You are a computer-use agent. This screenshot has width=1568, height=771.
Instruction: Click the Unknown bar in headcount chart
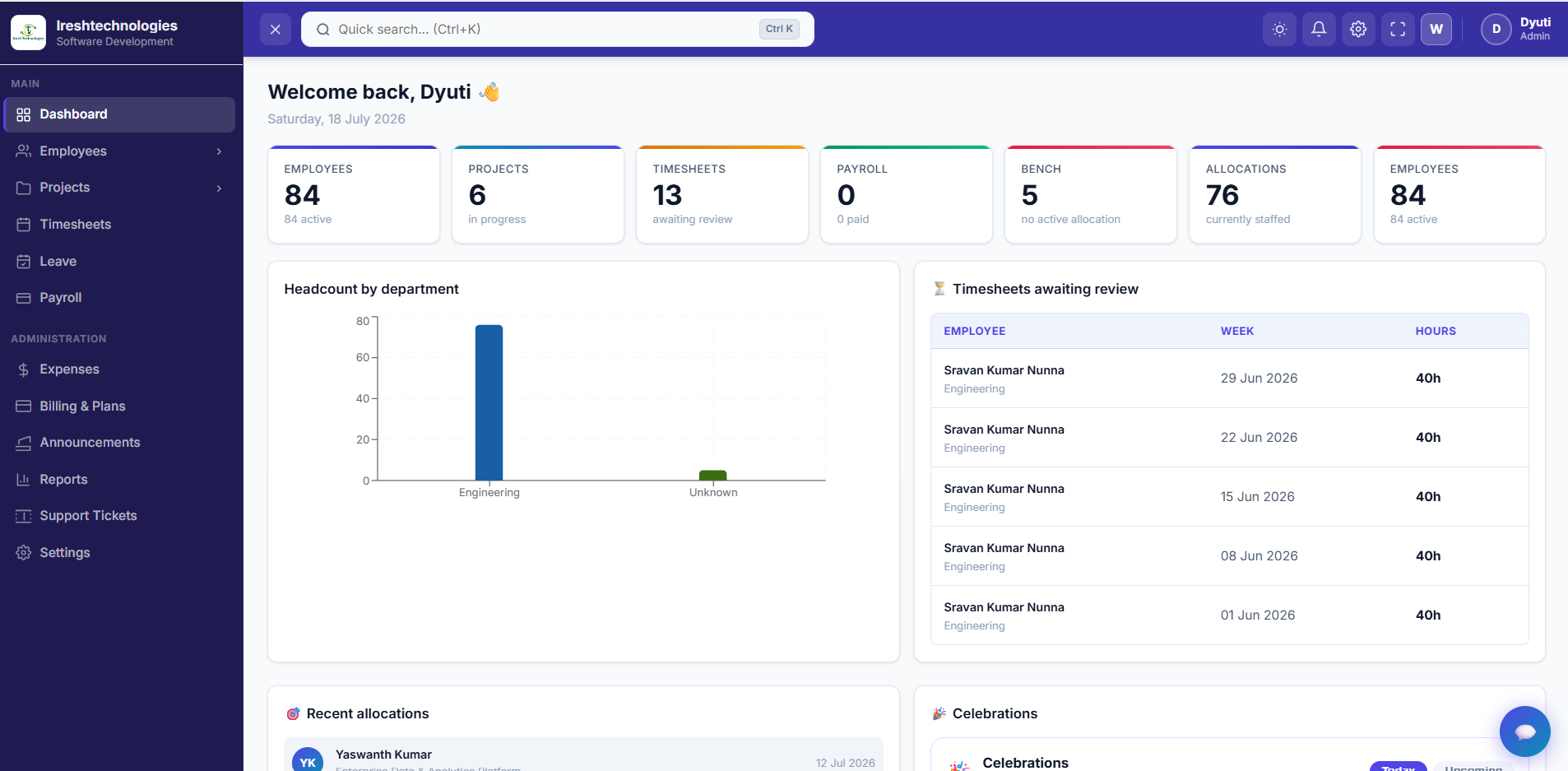coord(712,476)
